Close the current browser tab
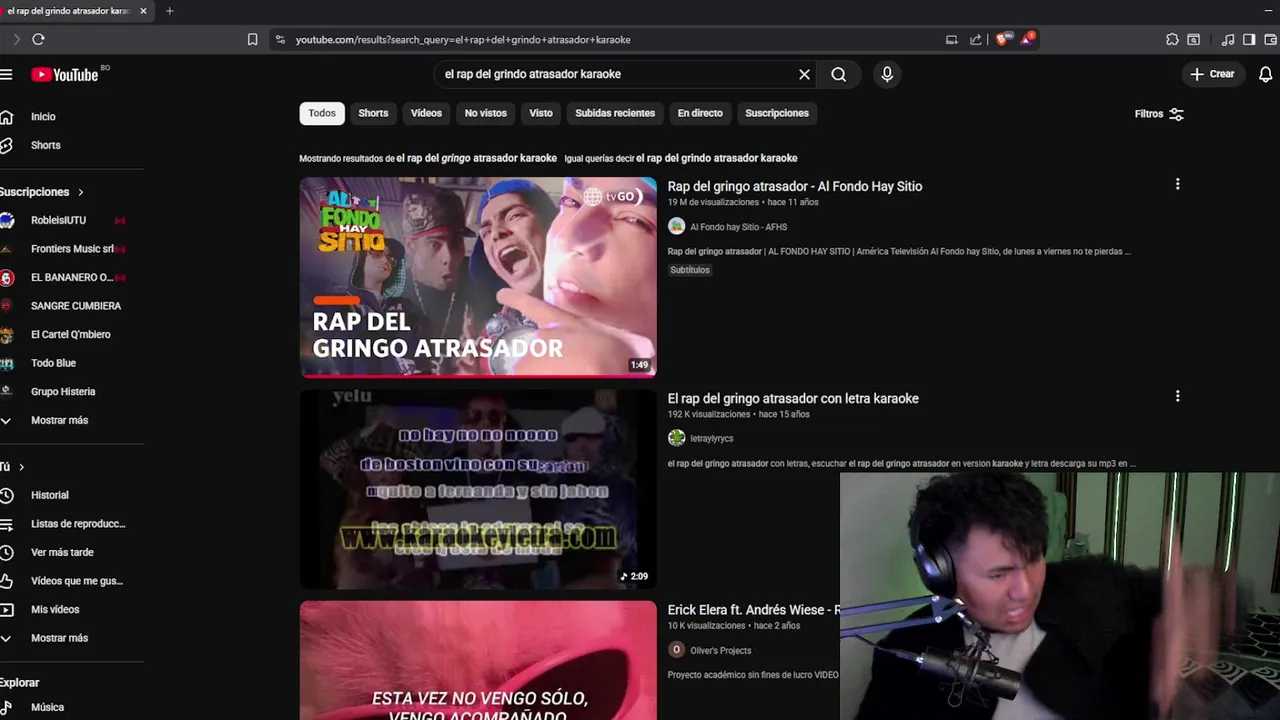This screenshot has height=720, width=1280. (x=143, y=11)
